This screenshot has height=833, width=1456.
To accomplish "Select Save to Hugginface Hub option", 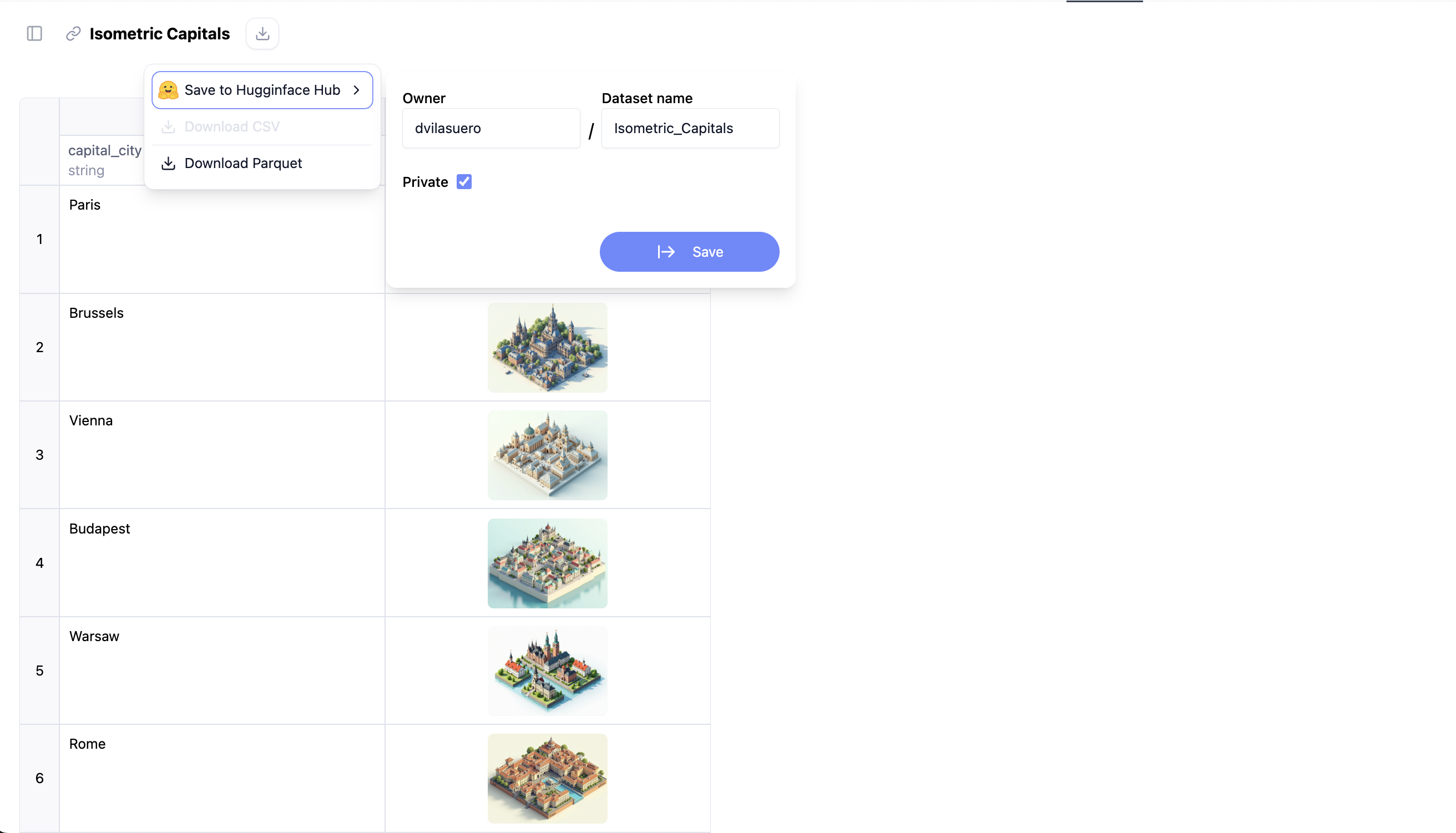I will [x=262, y=90].
